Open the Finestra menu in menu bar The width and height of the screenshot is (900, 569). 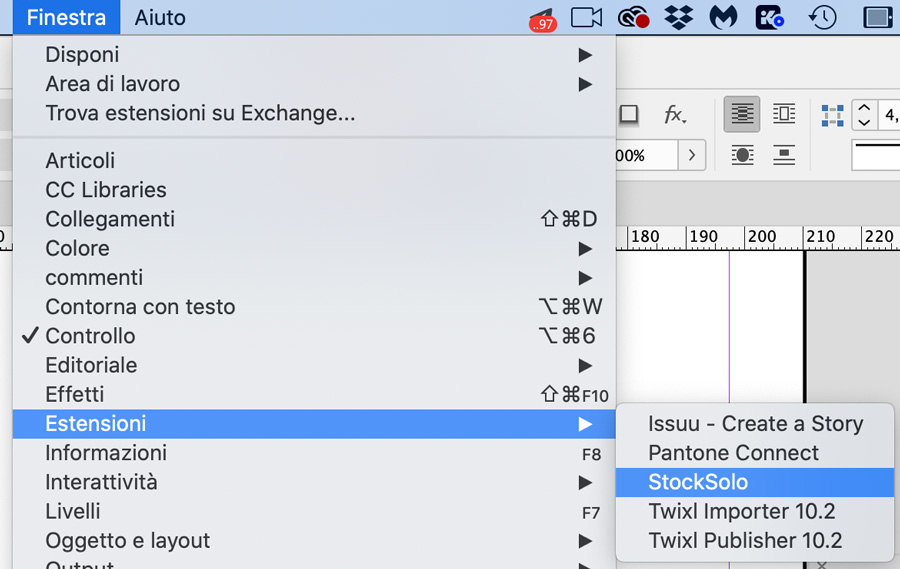66,17
